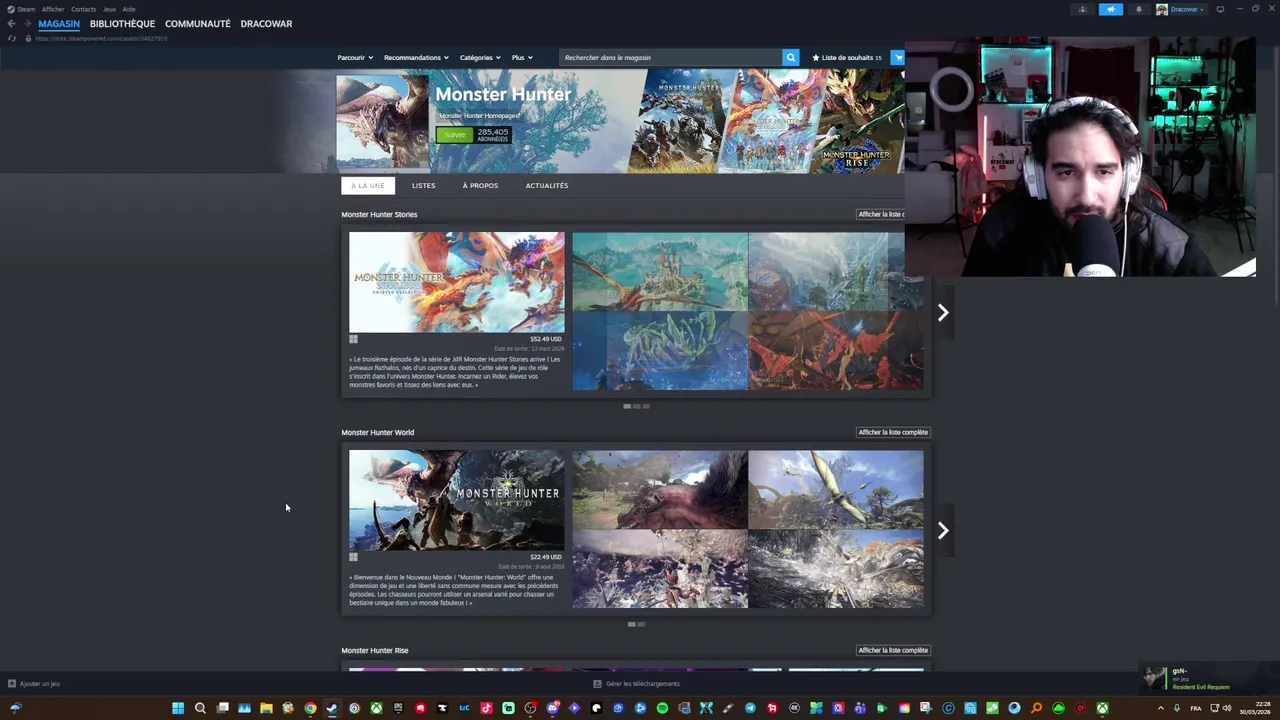The image size is (1280, 720).
Task: Click the Gérer les téléchargements download icon
Action: (597, 684)
